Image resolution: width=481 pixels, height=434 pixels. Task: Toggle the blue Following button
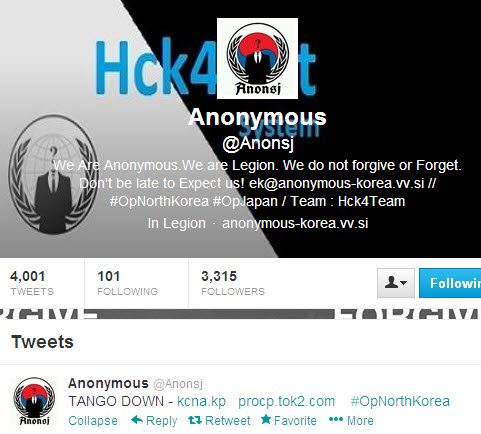tap(450, 283)
